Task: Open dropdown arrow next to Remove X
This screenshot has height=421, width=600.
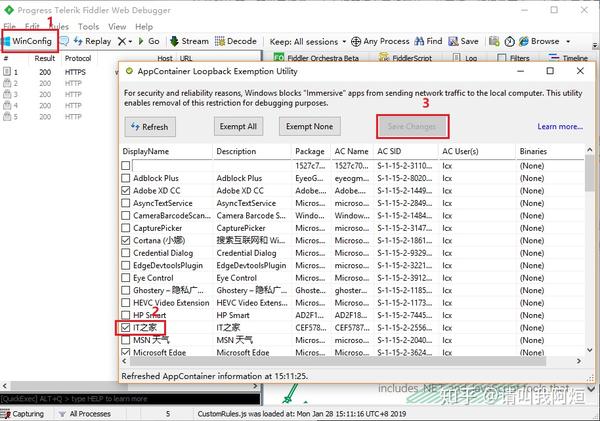Action: pyautogui.click(x=130, y=41)
